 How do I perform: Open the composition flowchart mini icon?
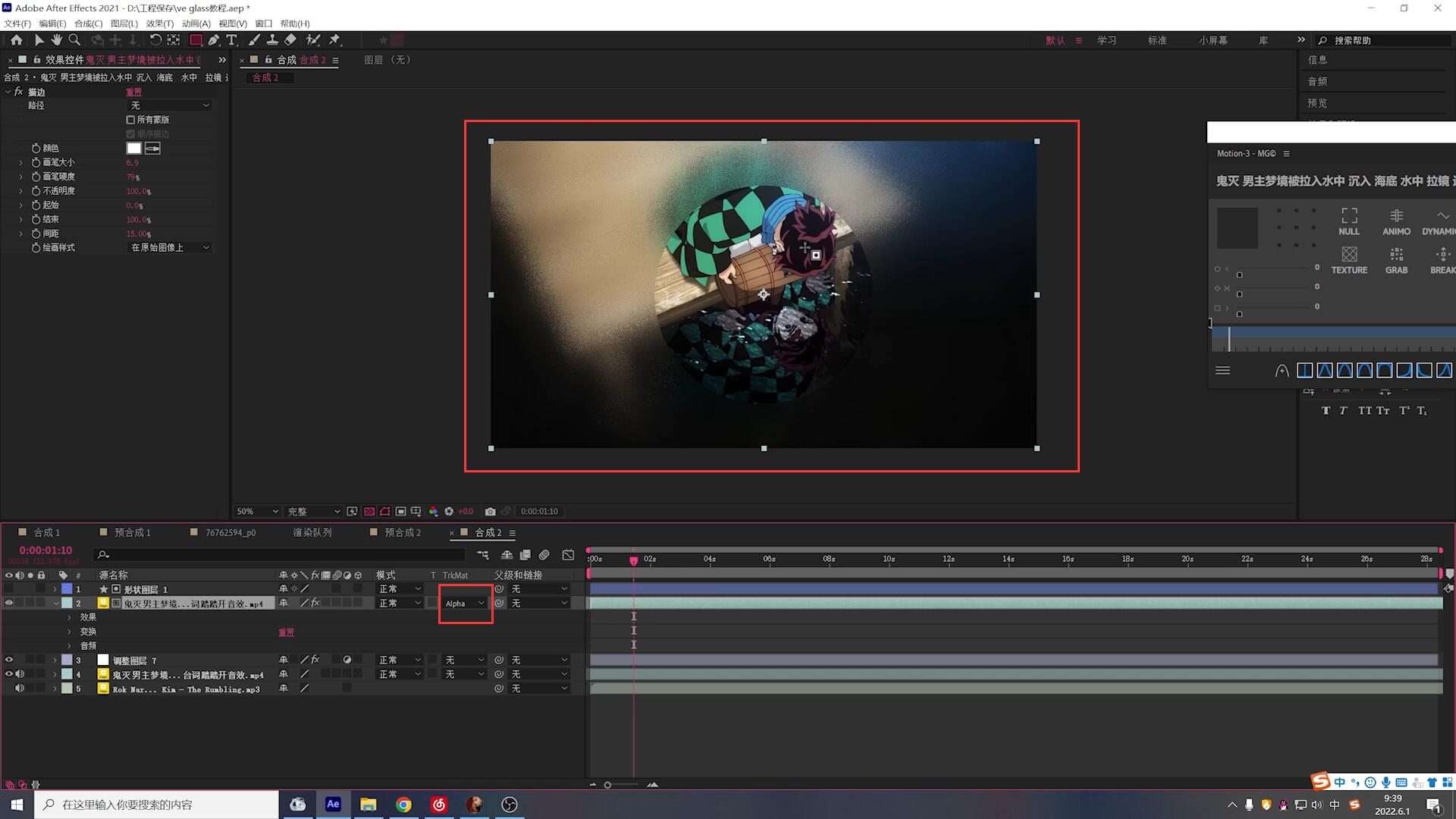[x=482, y=556]
